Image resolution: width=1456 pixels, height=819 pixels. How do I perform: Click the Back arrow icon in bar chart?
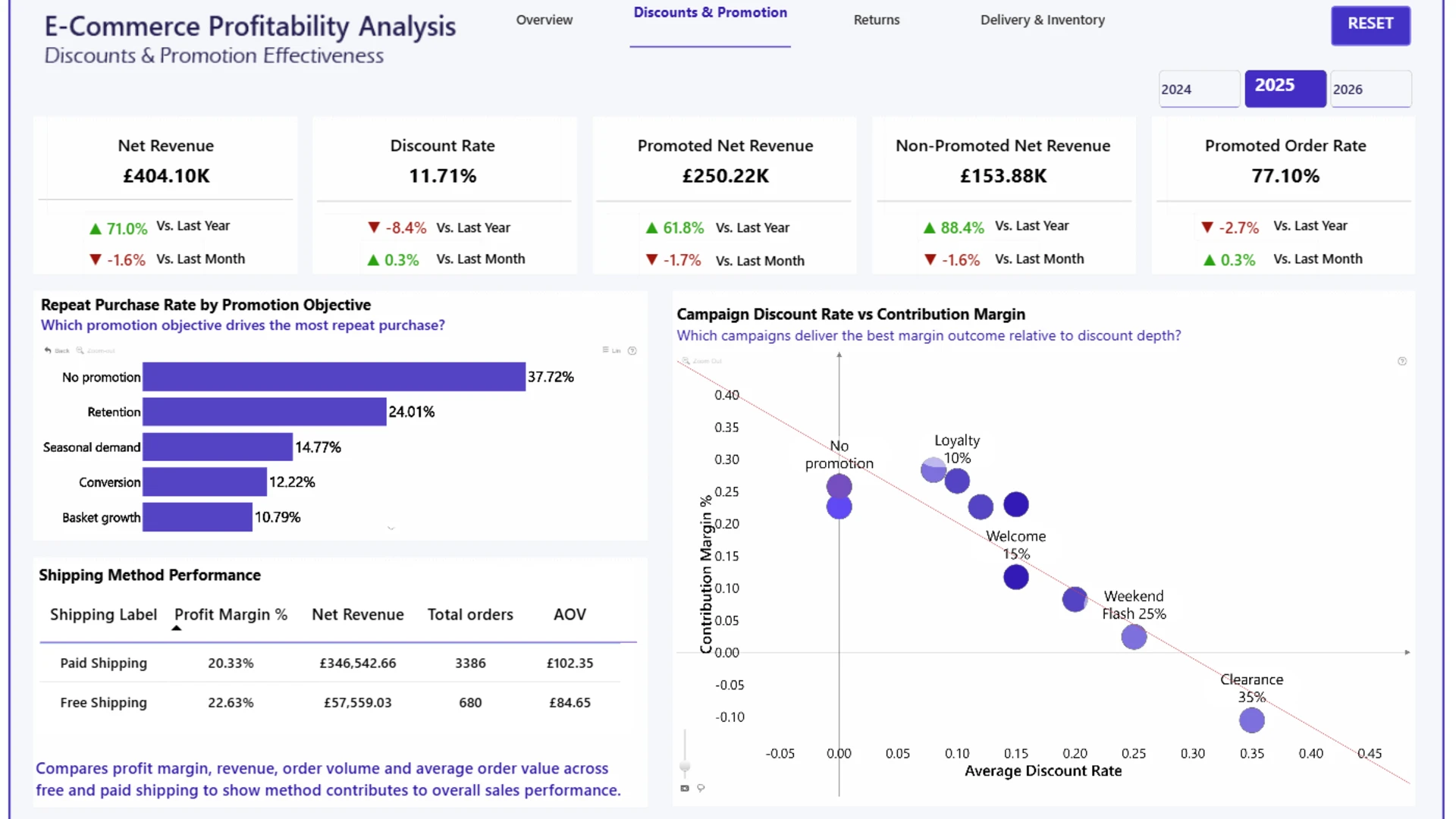tap(49, 350)
